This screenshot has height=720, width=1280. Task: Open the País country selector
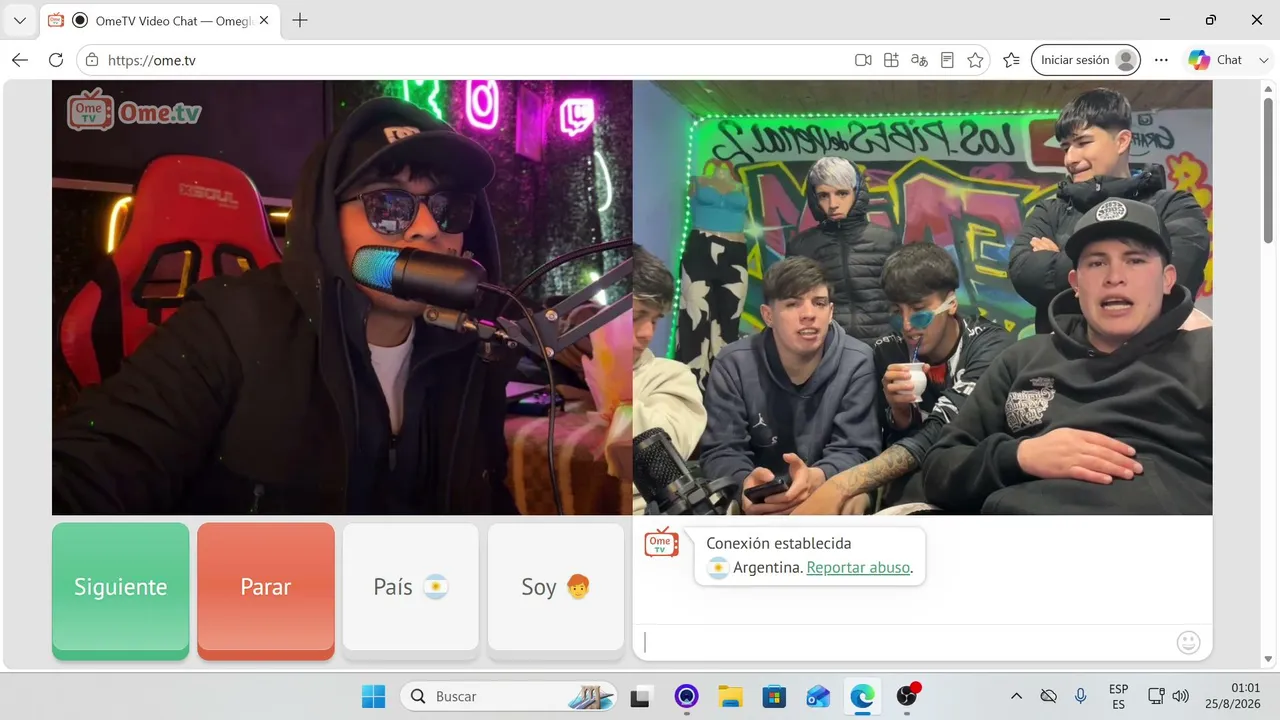coord(410,587)
